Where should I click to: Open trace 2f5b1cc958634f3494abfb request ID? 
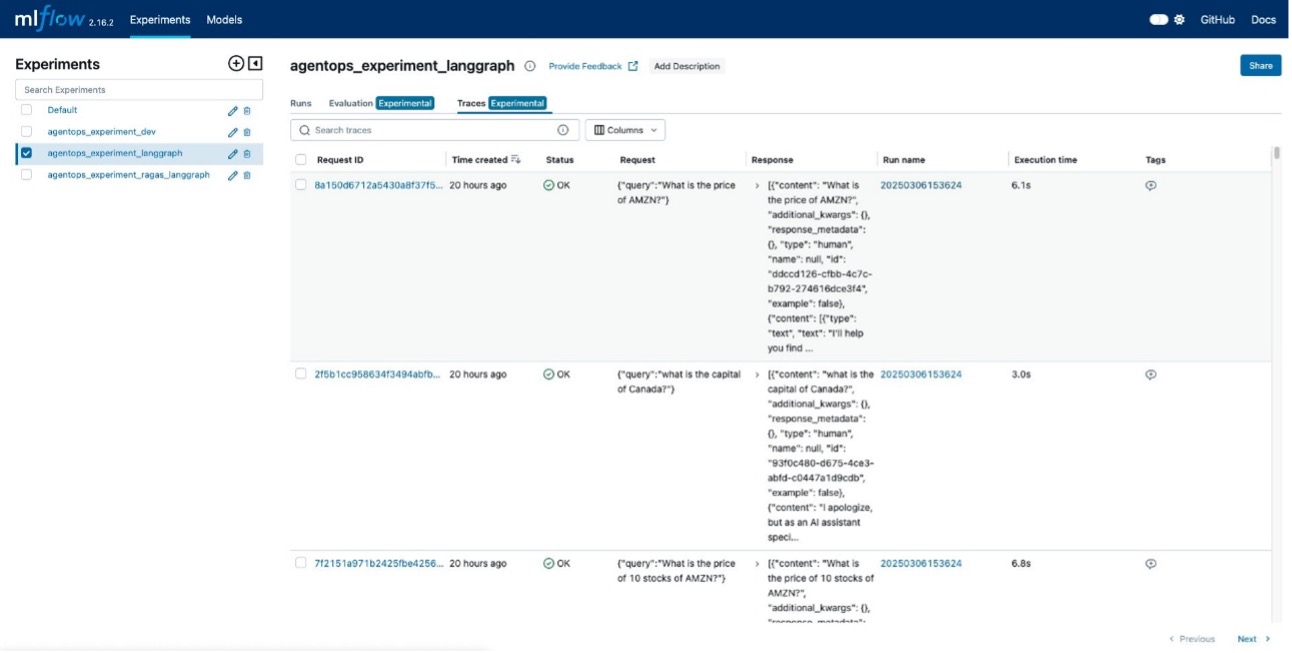pos(377,374)
